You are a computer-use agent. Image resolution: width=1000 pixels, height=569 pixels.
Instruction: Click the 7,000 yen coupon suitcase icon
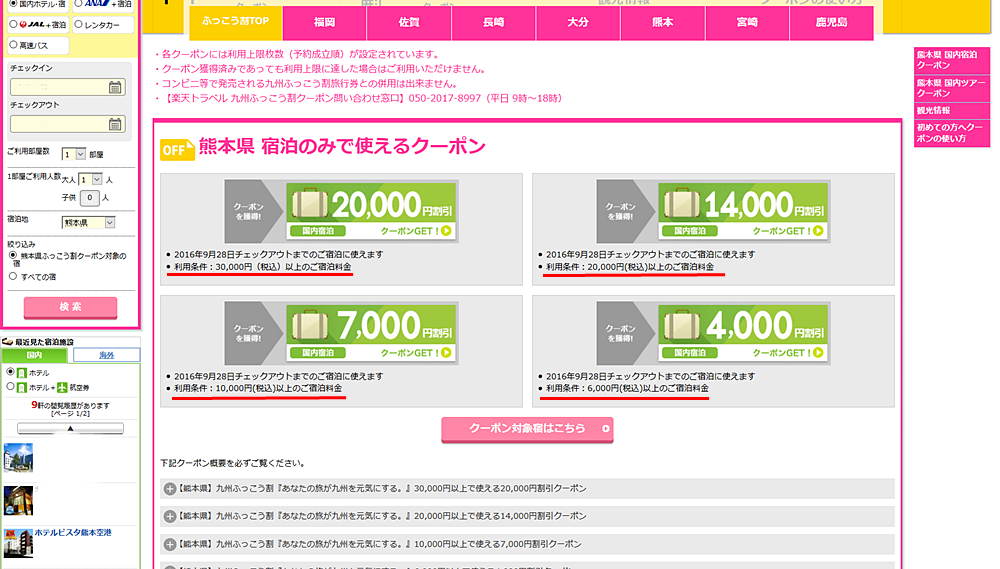pyautogui.click(x=310, y=326)
